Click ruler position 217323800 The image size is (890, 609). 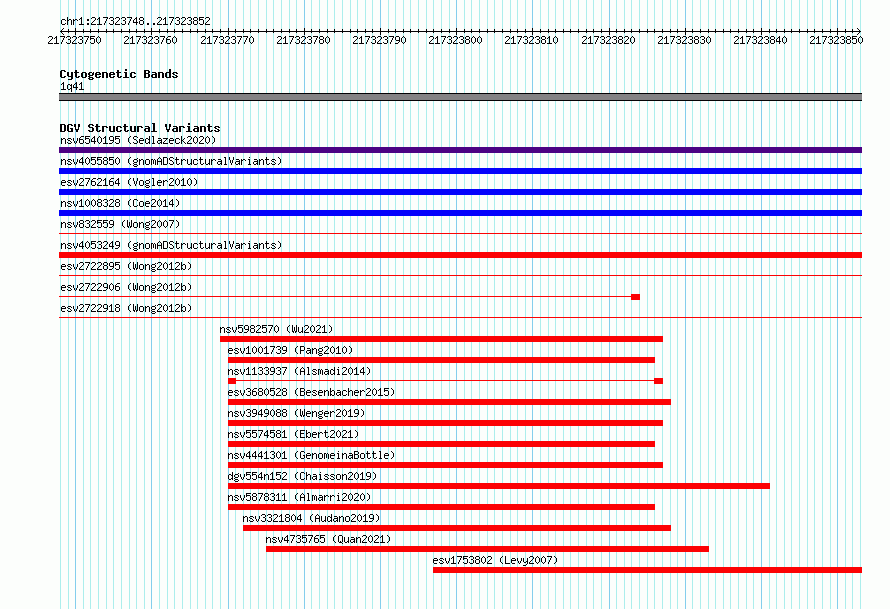pos(455,40)
